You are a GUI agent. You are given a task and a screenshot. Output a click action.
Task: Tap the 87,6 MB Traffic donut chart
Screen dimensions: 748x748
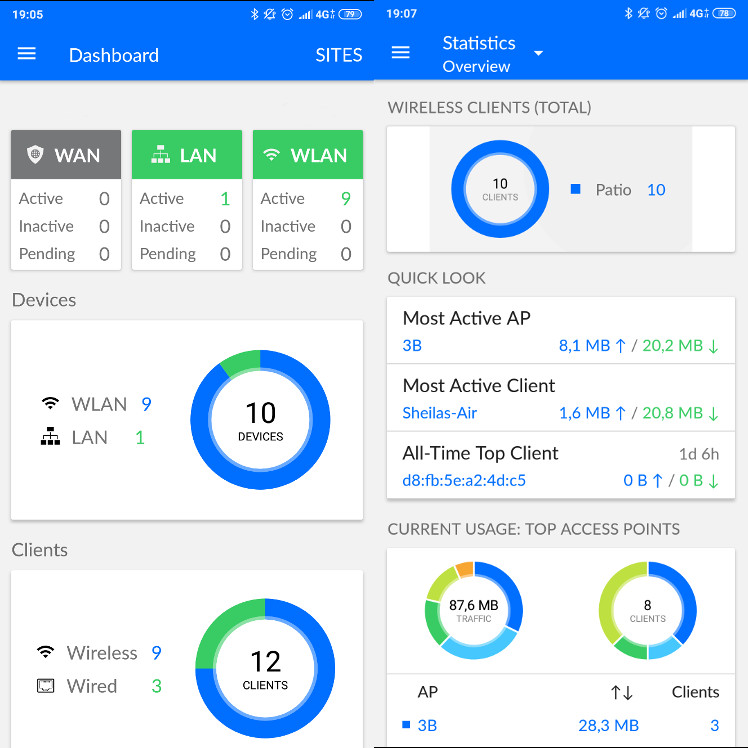coord(473,611)
